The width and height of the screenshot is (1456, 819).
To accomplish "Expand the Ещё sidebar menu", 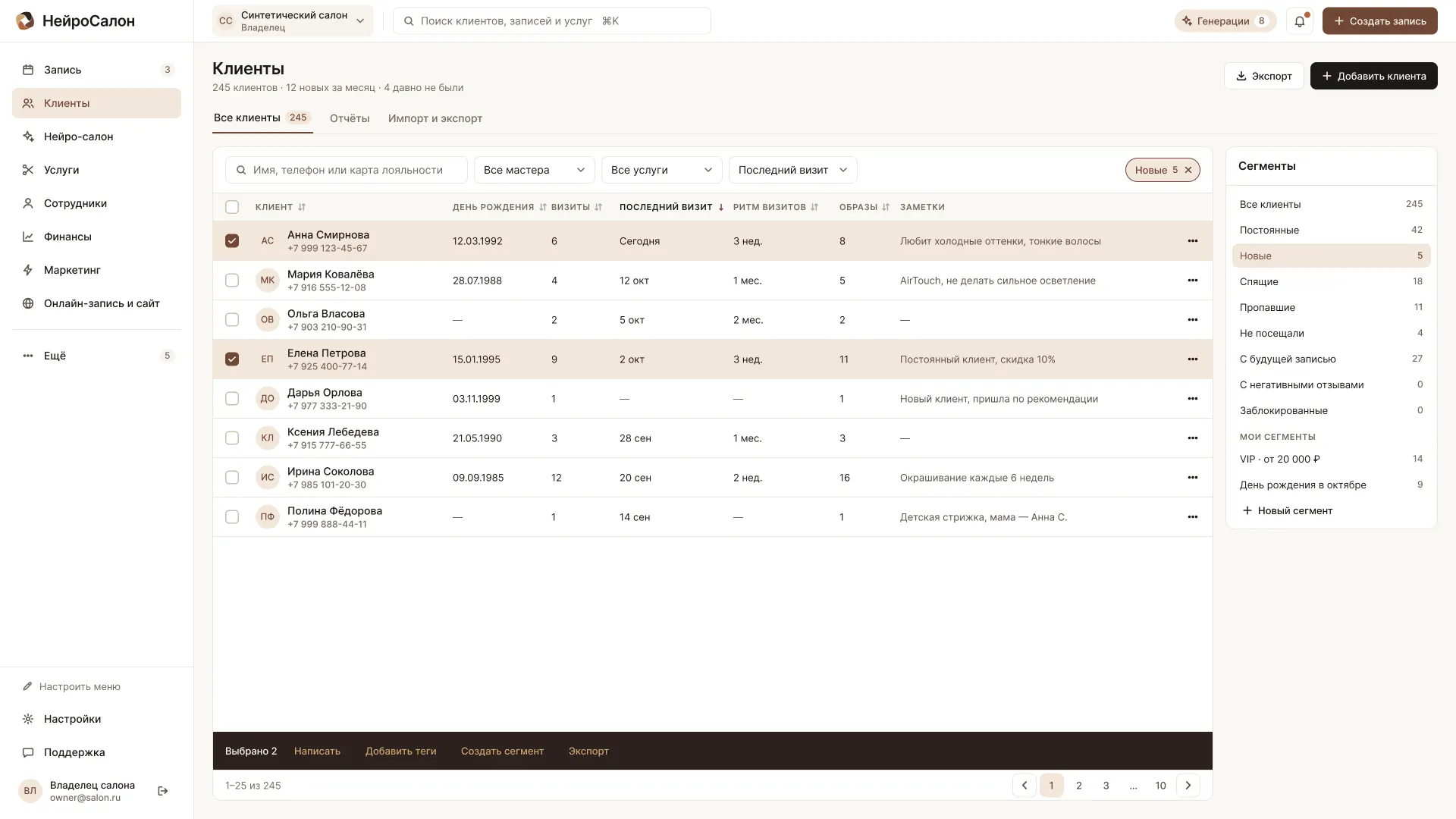I will tap(96, 356).
